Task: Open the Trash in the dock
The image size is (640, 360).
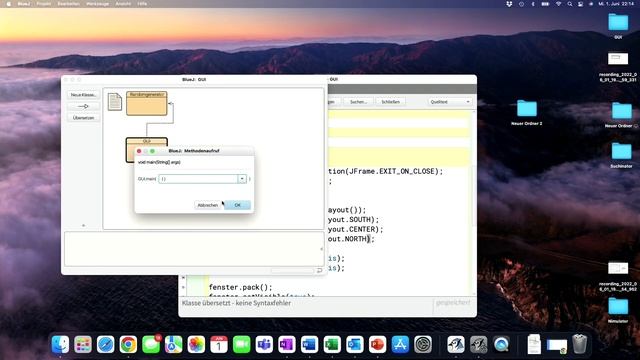Action: click(580, 344)
